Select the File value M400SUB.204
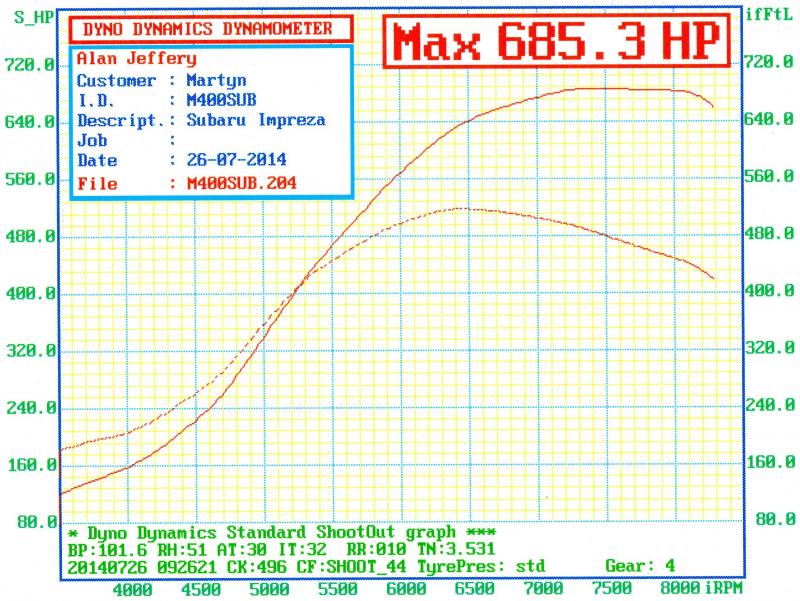This screenshot has height=601, width=800. [234, 183]
